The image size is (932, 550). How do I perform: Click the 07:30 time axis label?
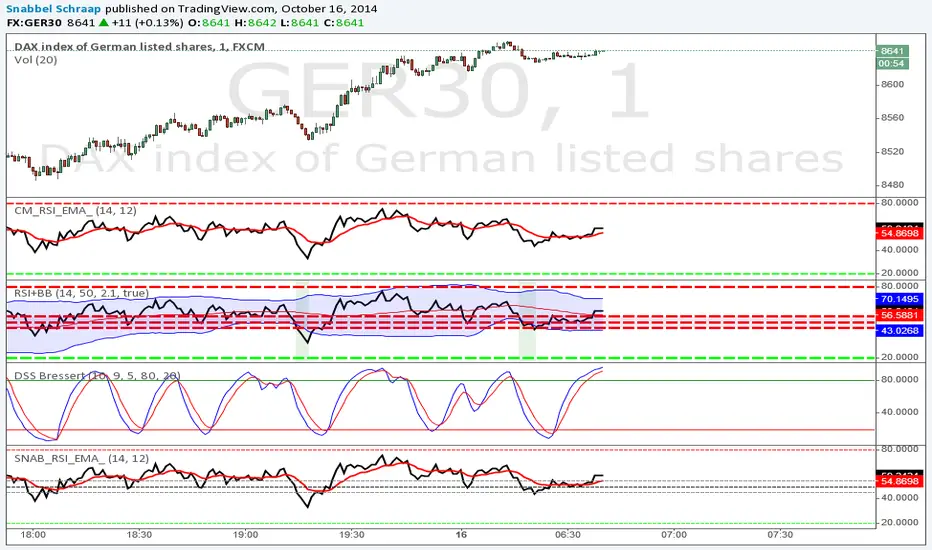780,535
